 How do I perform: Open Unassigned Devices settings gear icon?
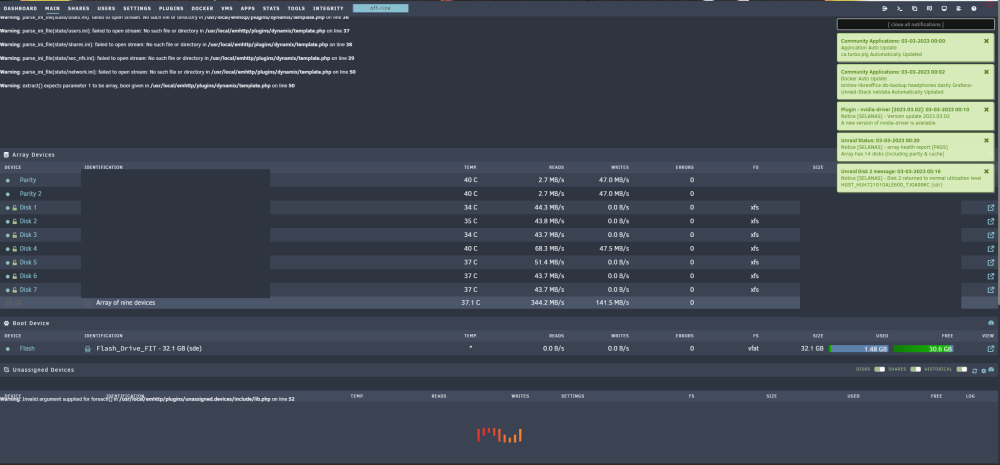tap(983, 370)
